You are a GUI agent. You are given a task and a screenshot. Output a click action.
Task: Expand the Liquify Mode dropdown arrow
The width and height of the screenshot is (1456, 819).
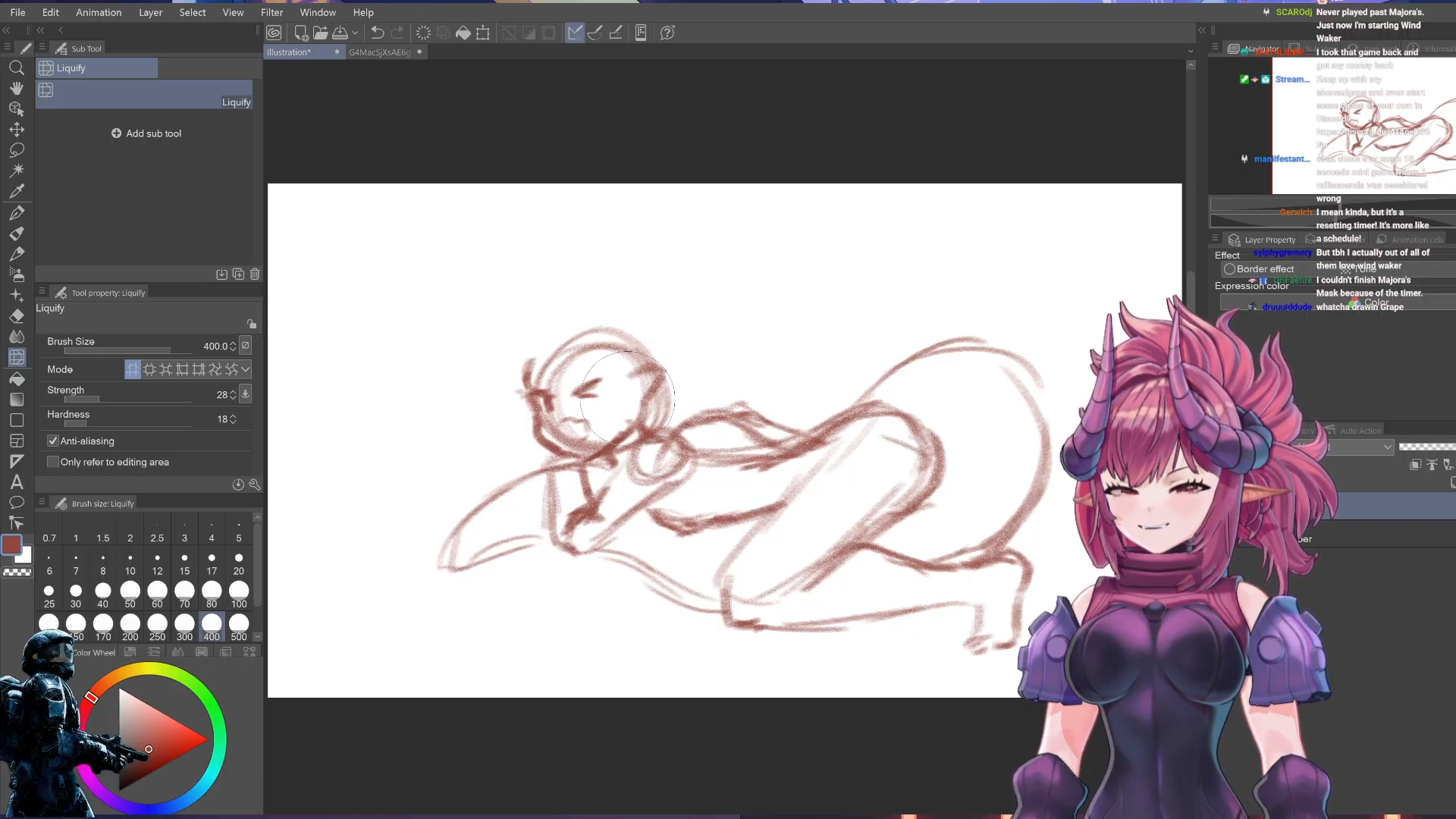click(246, 369)
